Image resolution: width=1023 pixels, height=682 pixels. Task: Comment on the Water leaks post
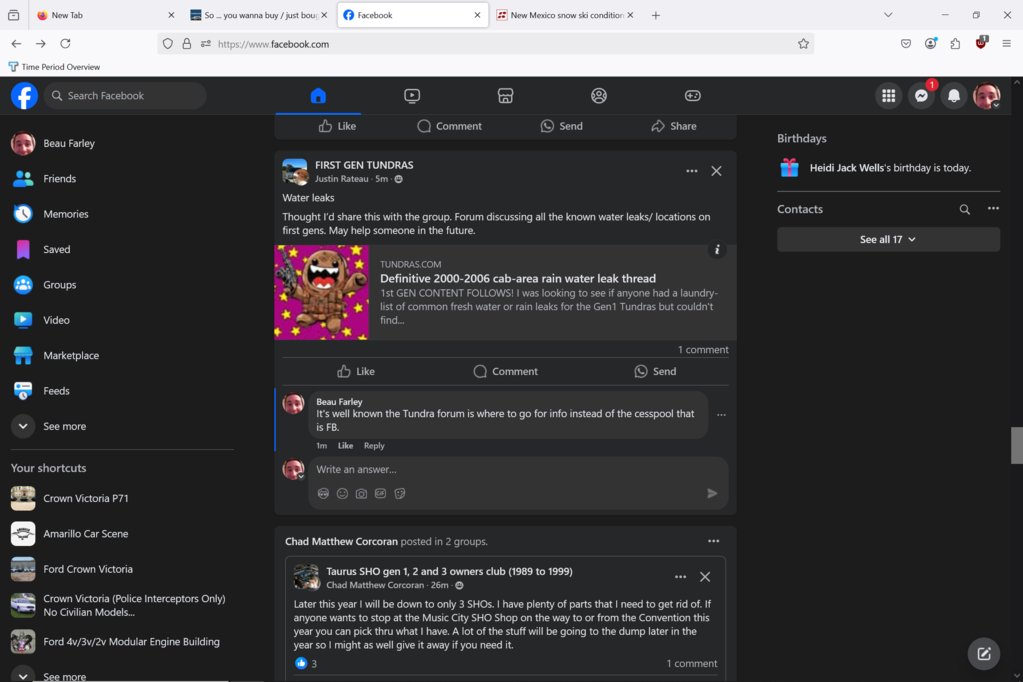pyautogui.click(x=506, y=371)
